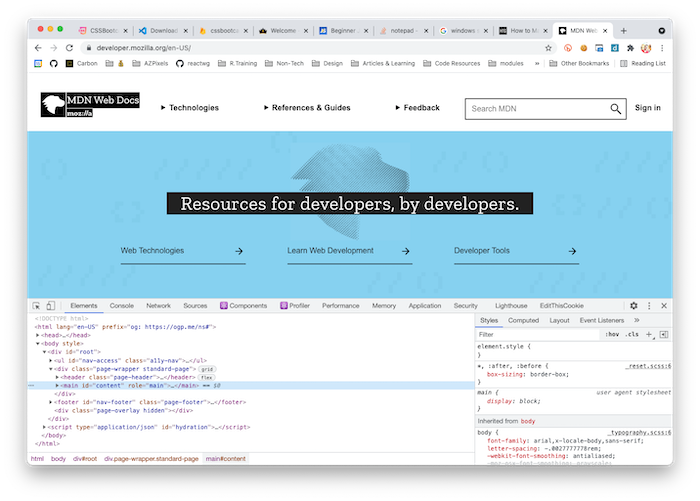Open the Other Bookmarks folder

point(579,63)
